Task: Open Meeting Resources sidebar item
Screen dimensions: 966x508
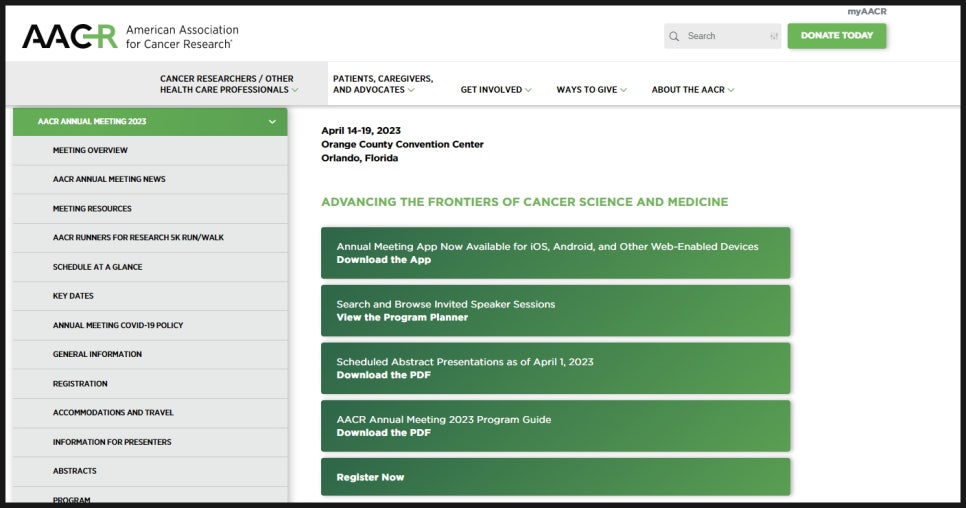Action: coord(150,209)
